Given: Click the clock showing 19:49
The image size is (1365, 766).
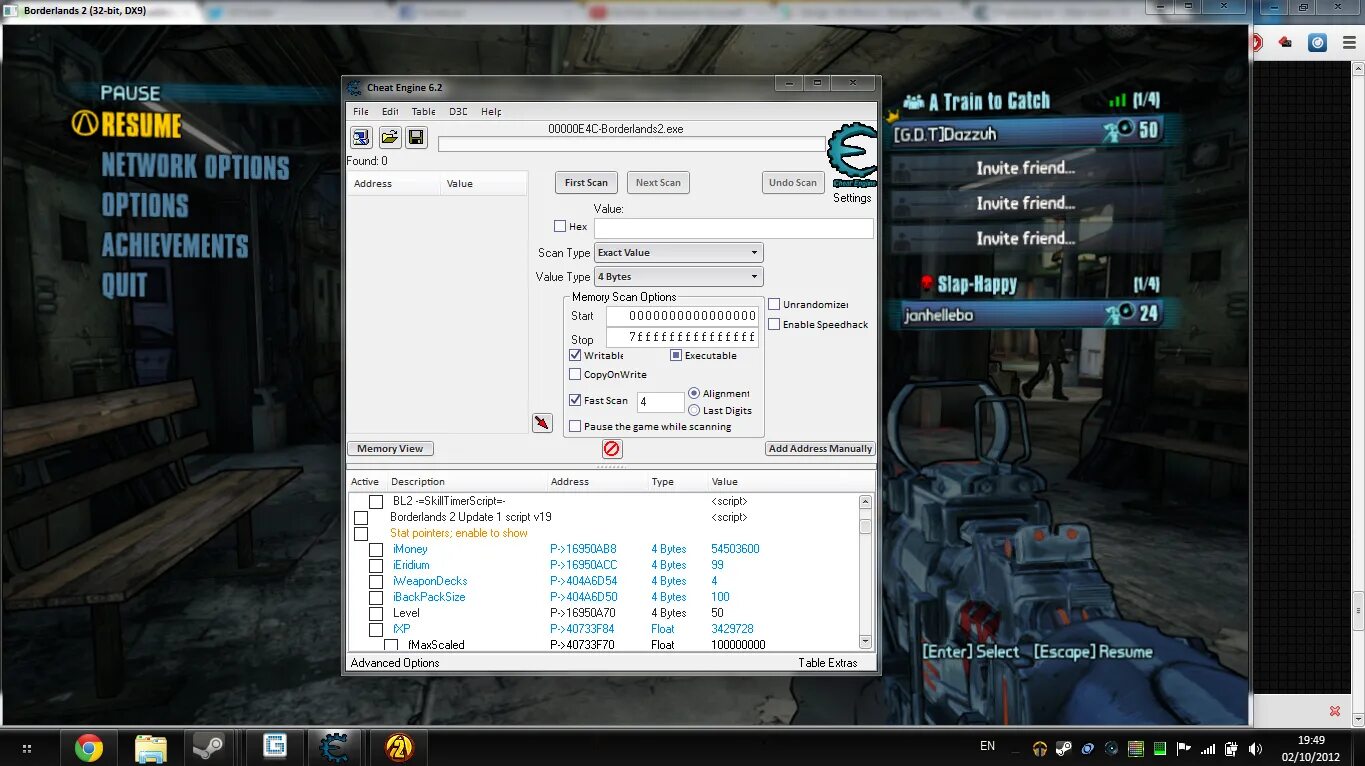Looking at the screenshot, I should [1311, 741].
